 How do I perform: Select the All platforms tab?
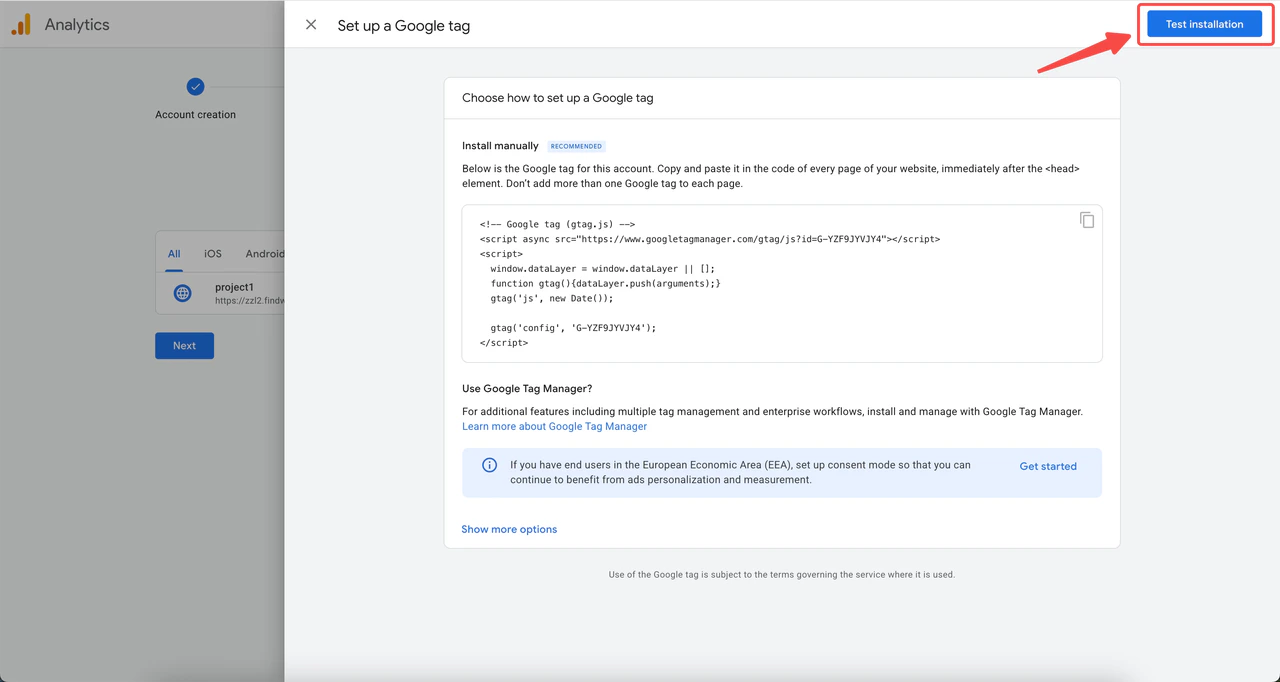[174, 254]
